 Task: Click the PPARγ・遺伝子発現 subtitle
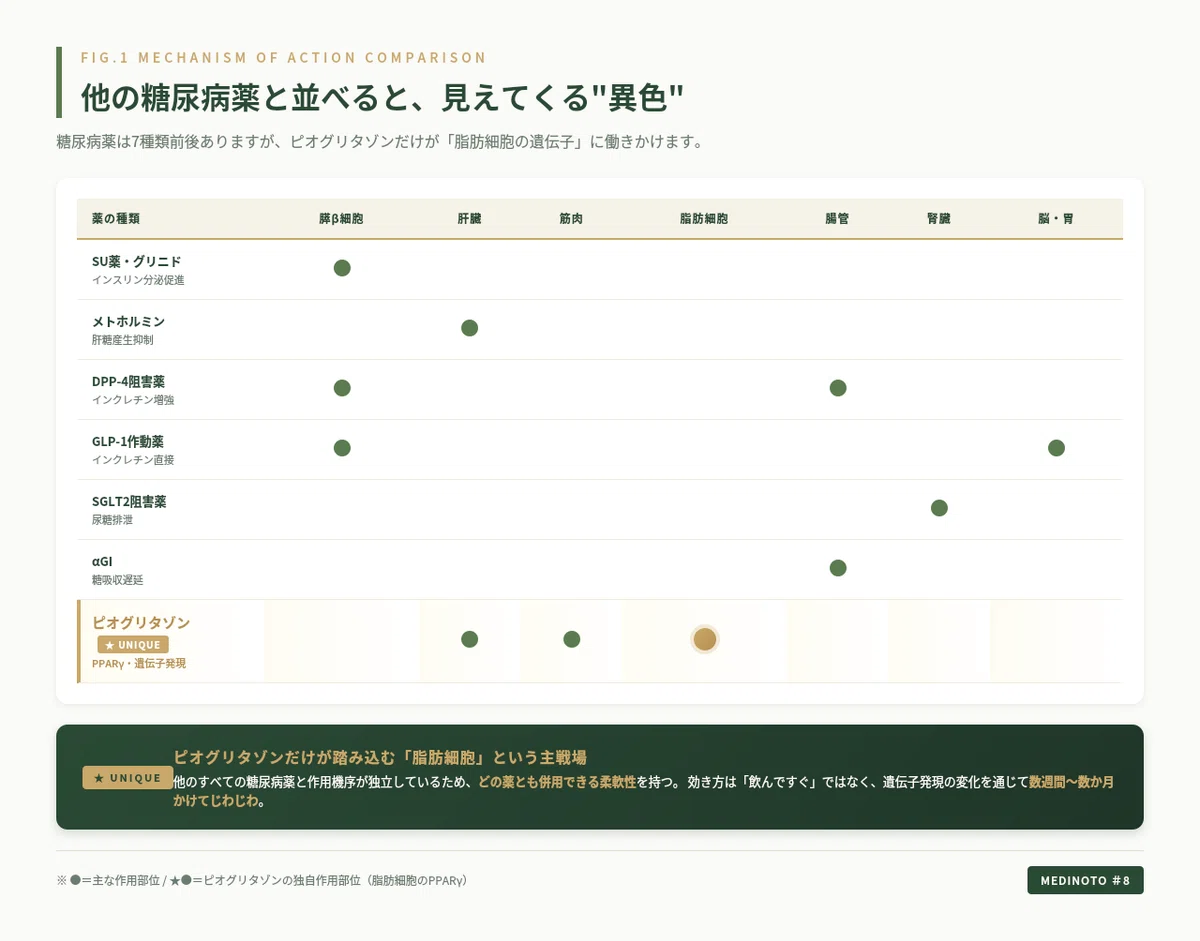[139, 663]
